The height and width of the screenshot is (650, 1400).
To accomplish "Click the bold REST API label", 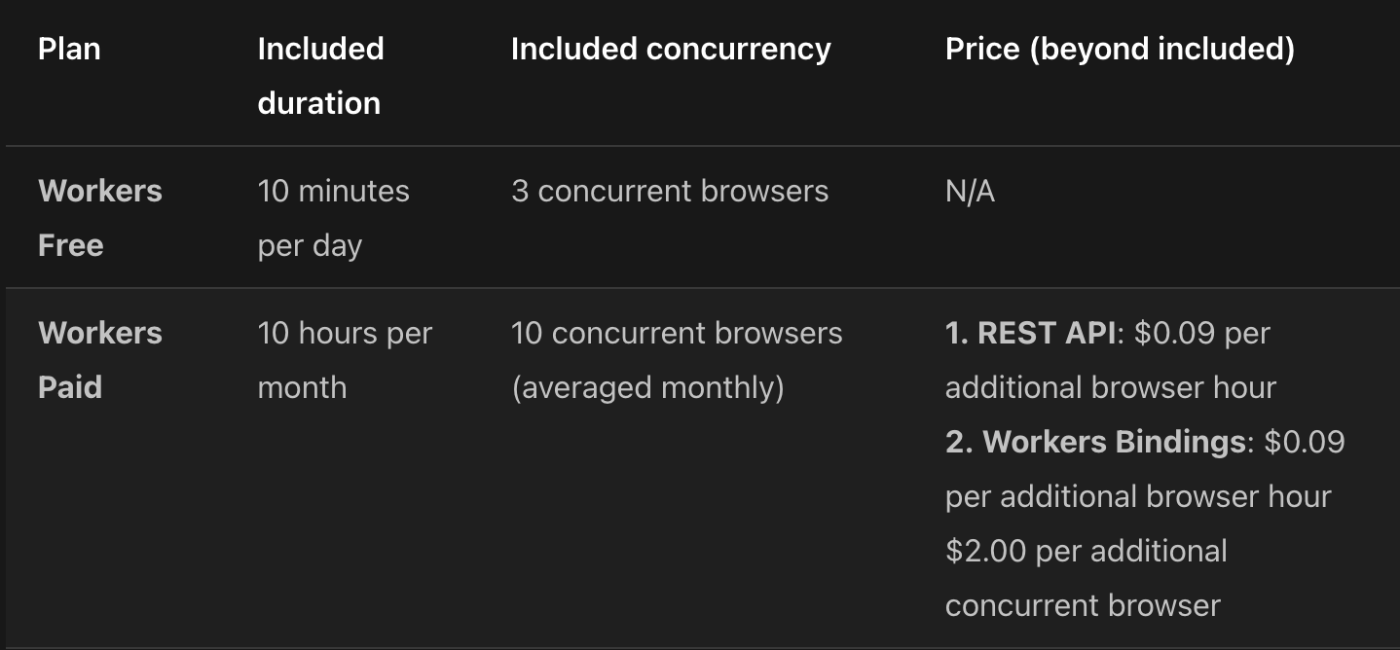I will [1029, 333].
